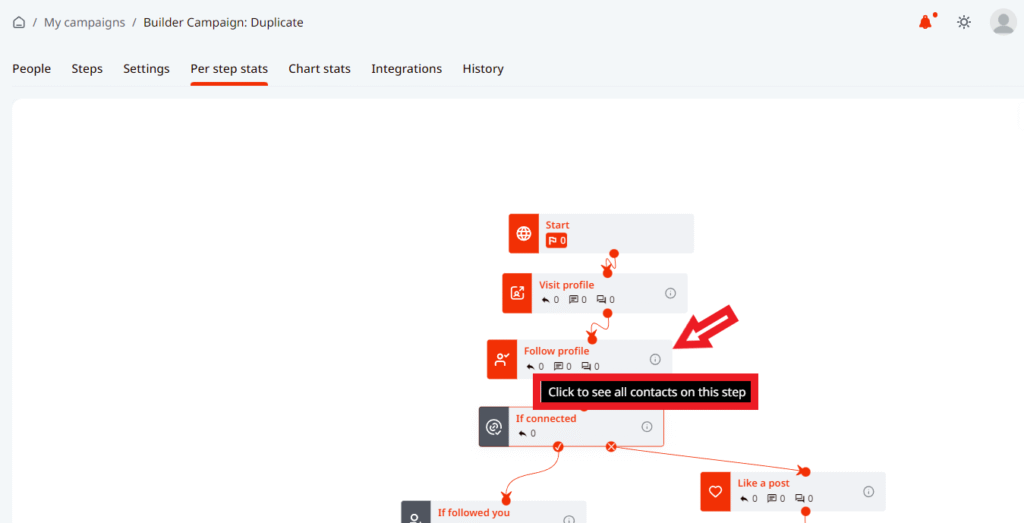1024x523 pixels.
Task: Click the Like a post heart icon
Action: tap(715, 492)
